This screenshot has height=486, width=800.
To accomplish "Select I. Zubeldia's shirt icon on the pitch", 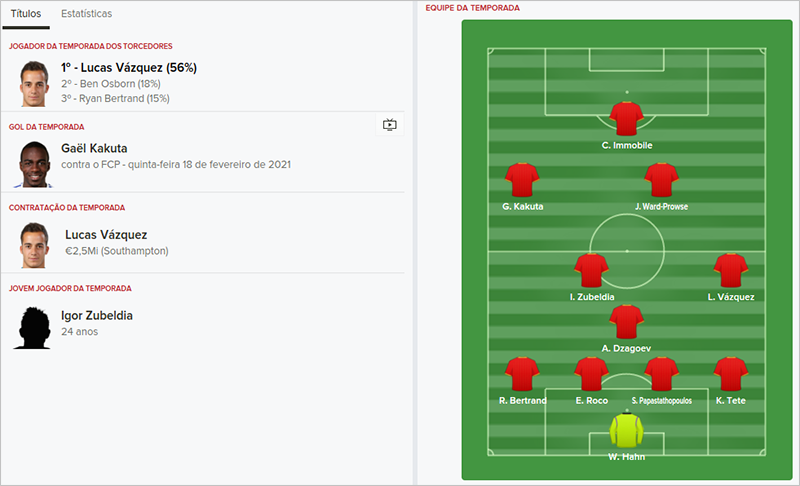I will tap(591, 270).
